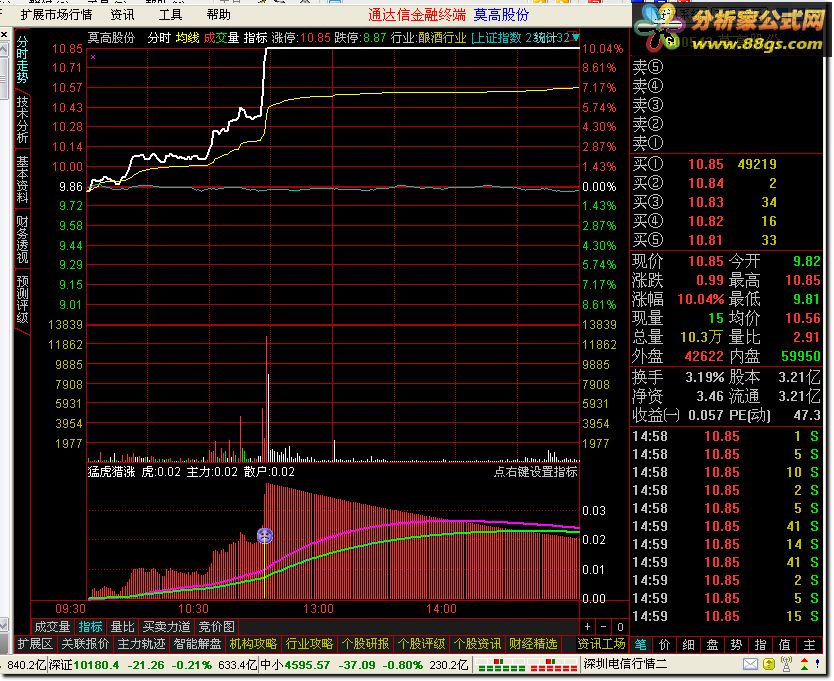Screen dimensions: 834x681
Task: Switch to the 量比 bottom tab
Action: 122,627
